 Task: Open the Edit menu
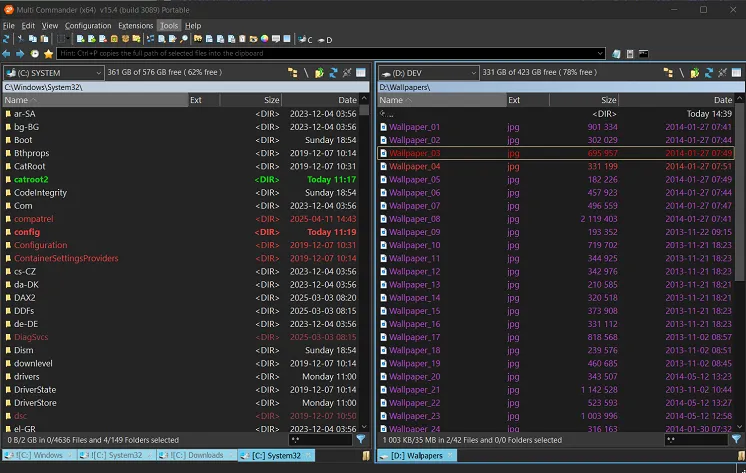(x=28, y=26)
